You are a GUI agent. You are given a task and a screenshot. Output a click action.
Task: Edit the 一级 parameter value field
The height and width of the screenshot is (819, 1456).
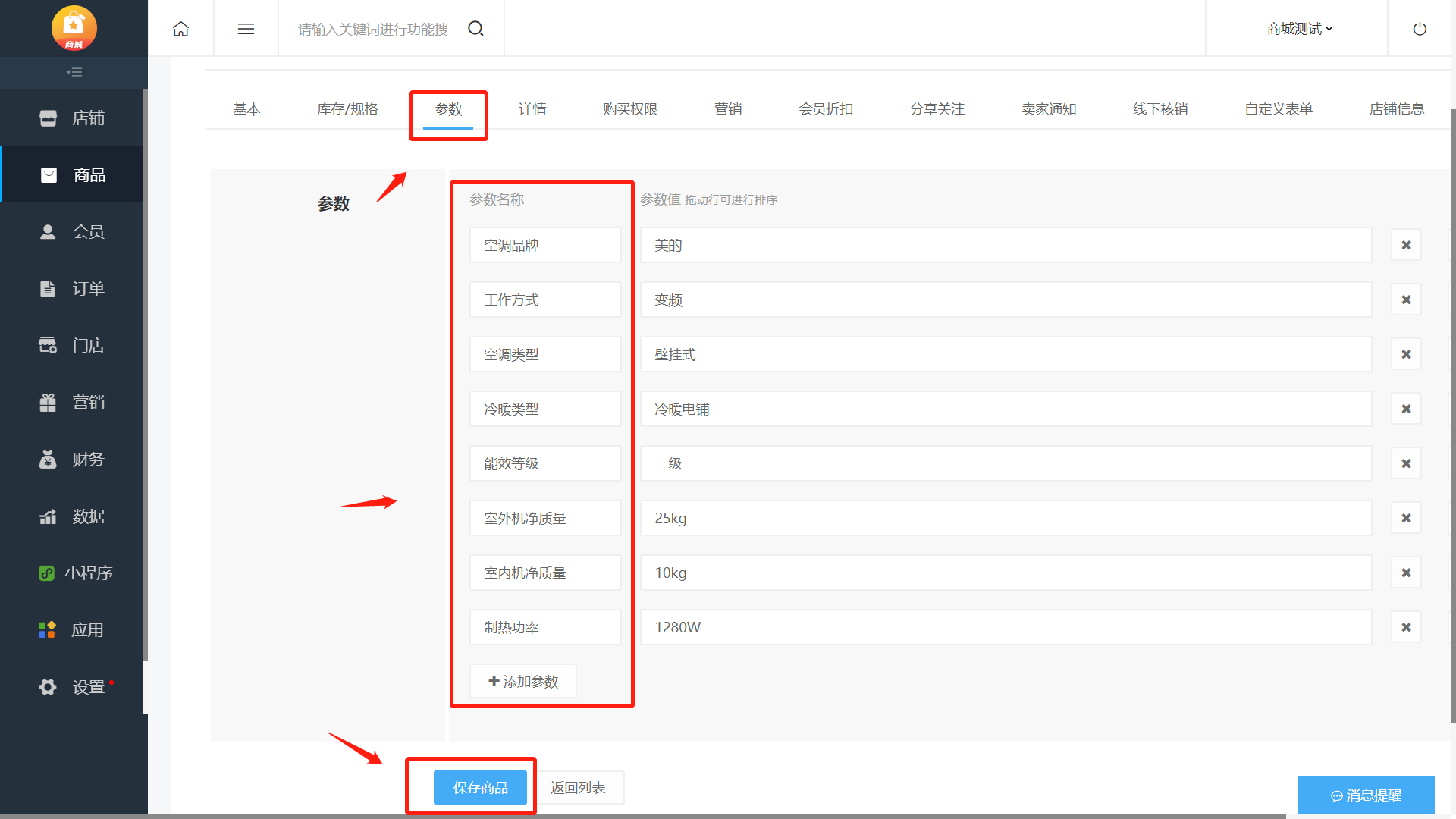tap(1006, 463)
